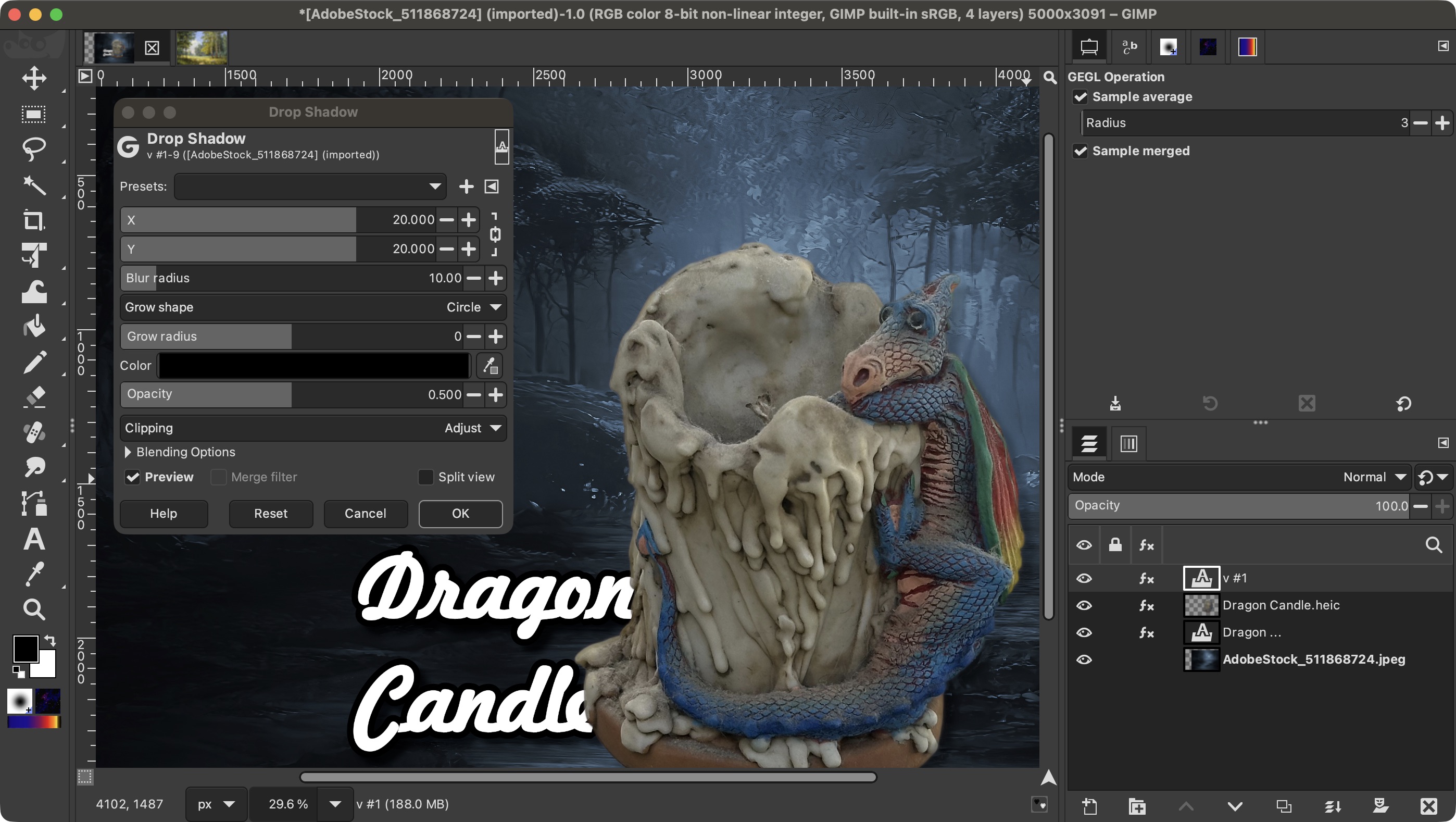Screen dimensions: 1456x822
Task: Save current settings as named preset
Action: tap(466, 186)
